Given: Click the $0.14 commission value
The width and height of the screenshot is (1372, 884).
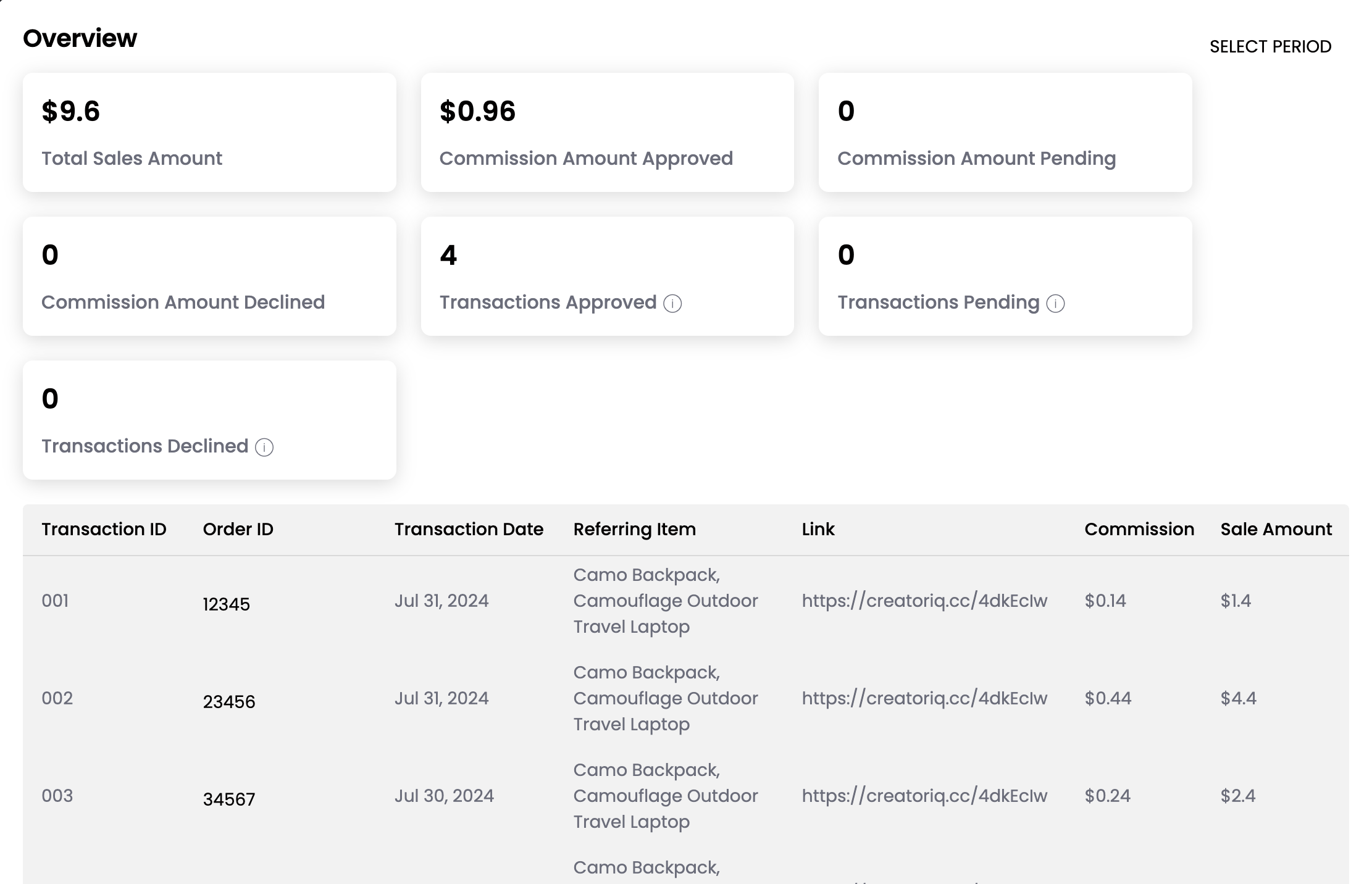Looking at the screenshot, I should [x=1105, y=601].
